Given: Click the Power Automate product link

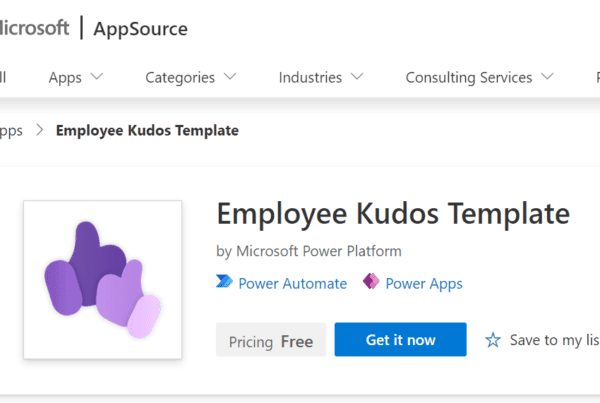Looking at the screenshot, I should point(292,284).
